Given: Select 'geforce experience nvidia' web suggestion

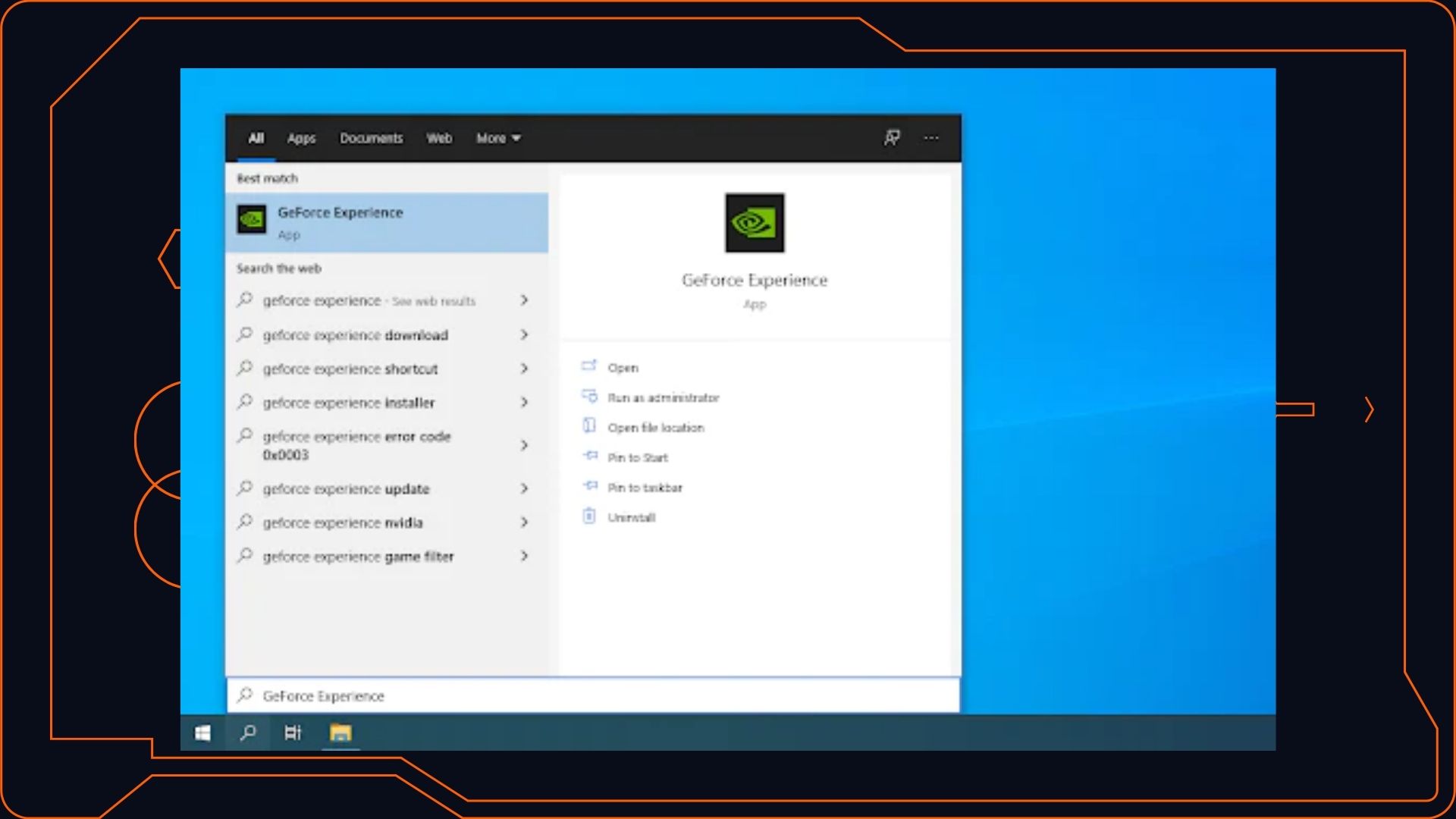Looking at the screenshot, I should pyautogui.click(x=387, y=522).
